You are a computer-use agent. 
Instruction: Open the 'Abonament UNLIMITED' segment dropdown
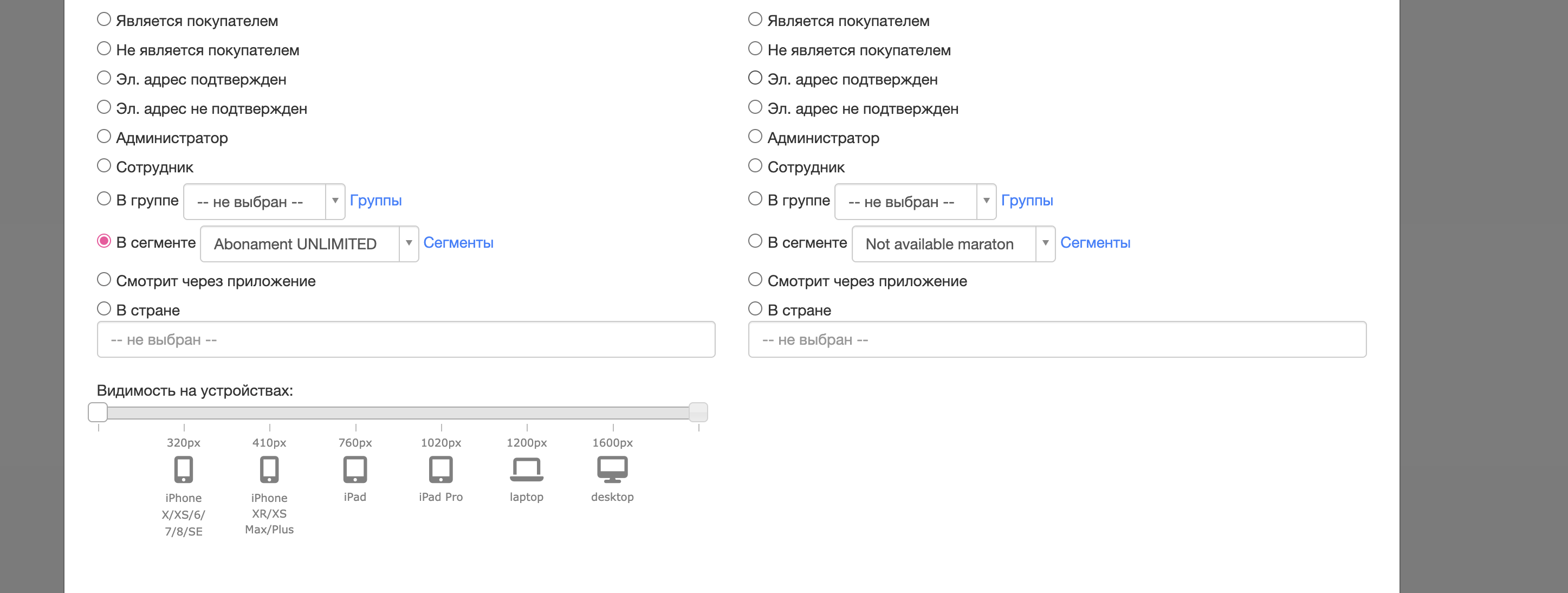click(x=309, y=243)
